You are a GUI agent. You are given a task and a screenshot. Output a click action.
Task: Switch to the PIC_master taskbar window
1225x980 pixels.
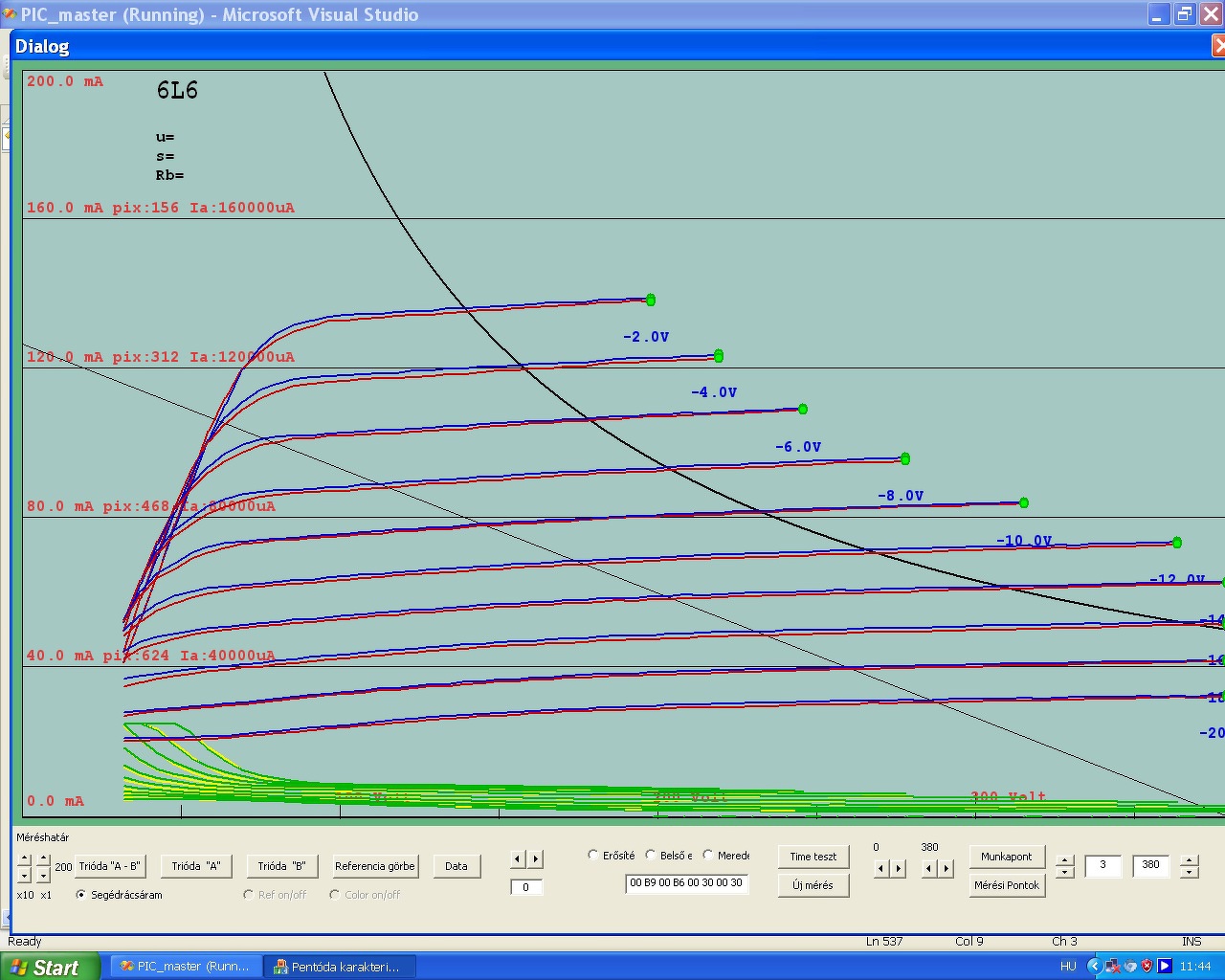(186, 967)
